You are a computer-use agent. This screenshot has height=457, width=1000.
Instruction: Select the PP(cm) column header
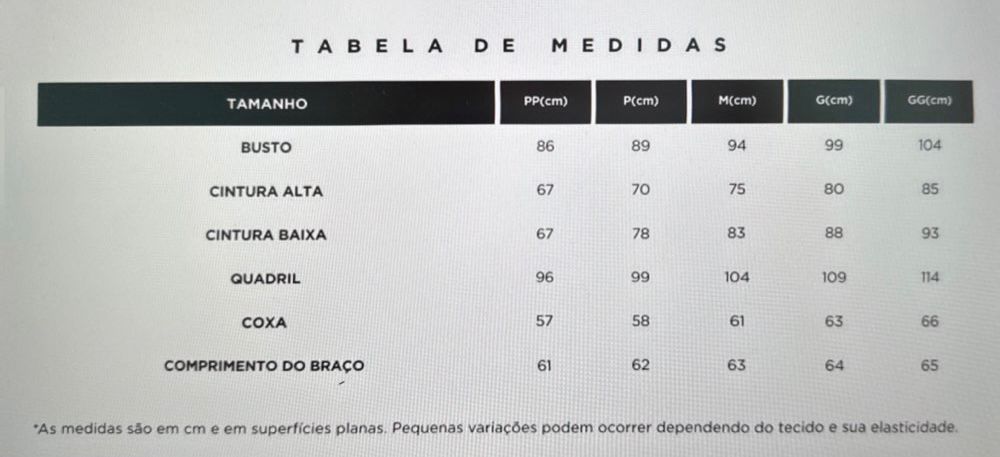(545, 101)
